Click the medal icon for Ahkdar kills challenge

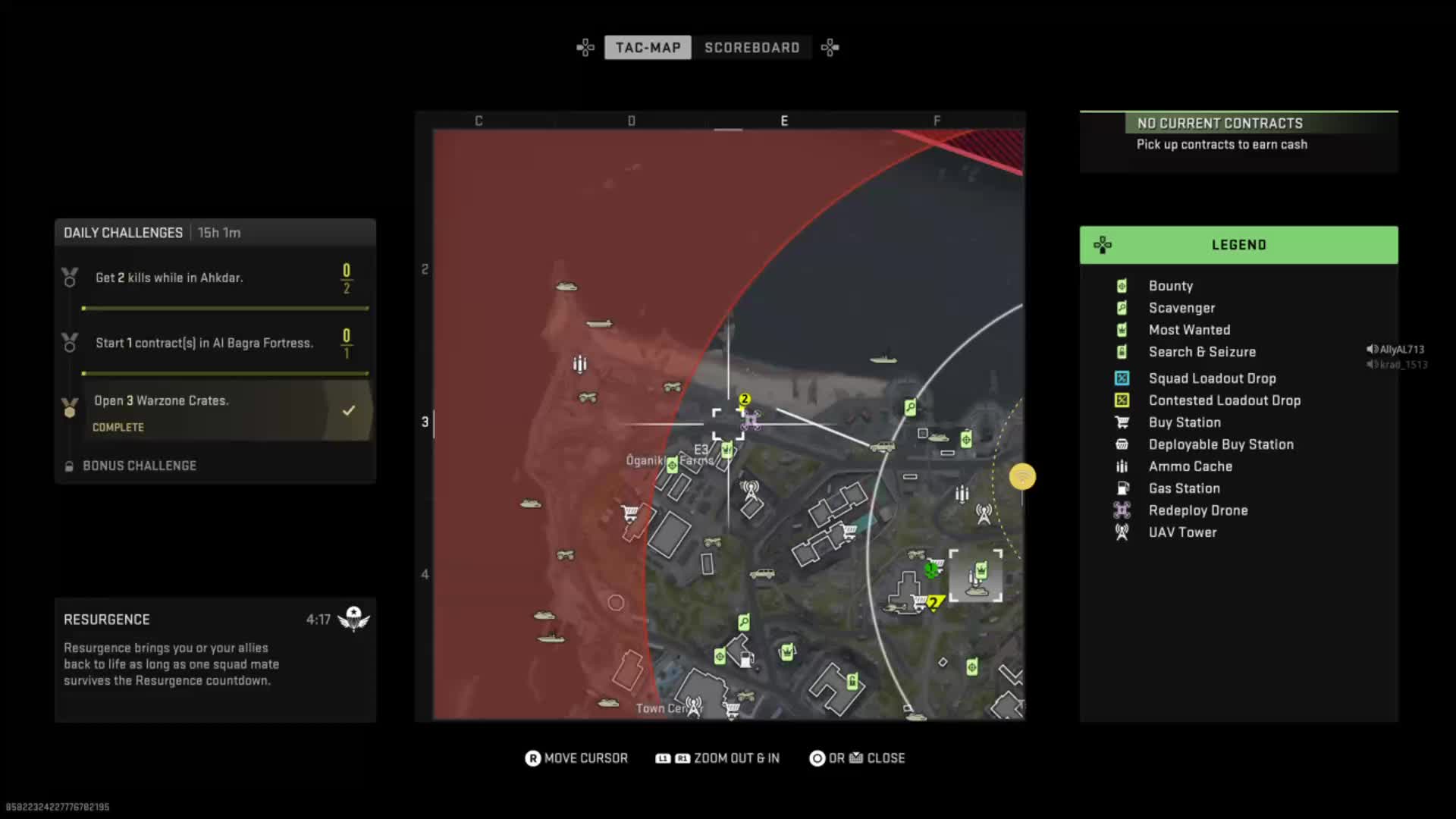pyautogui.click(x=70, y=278)
